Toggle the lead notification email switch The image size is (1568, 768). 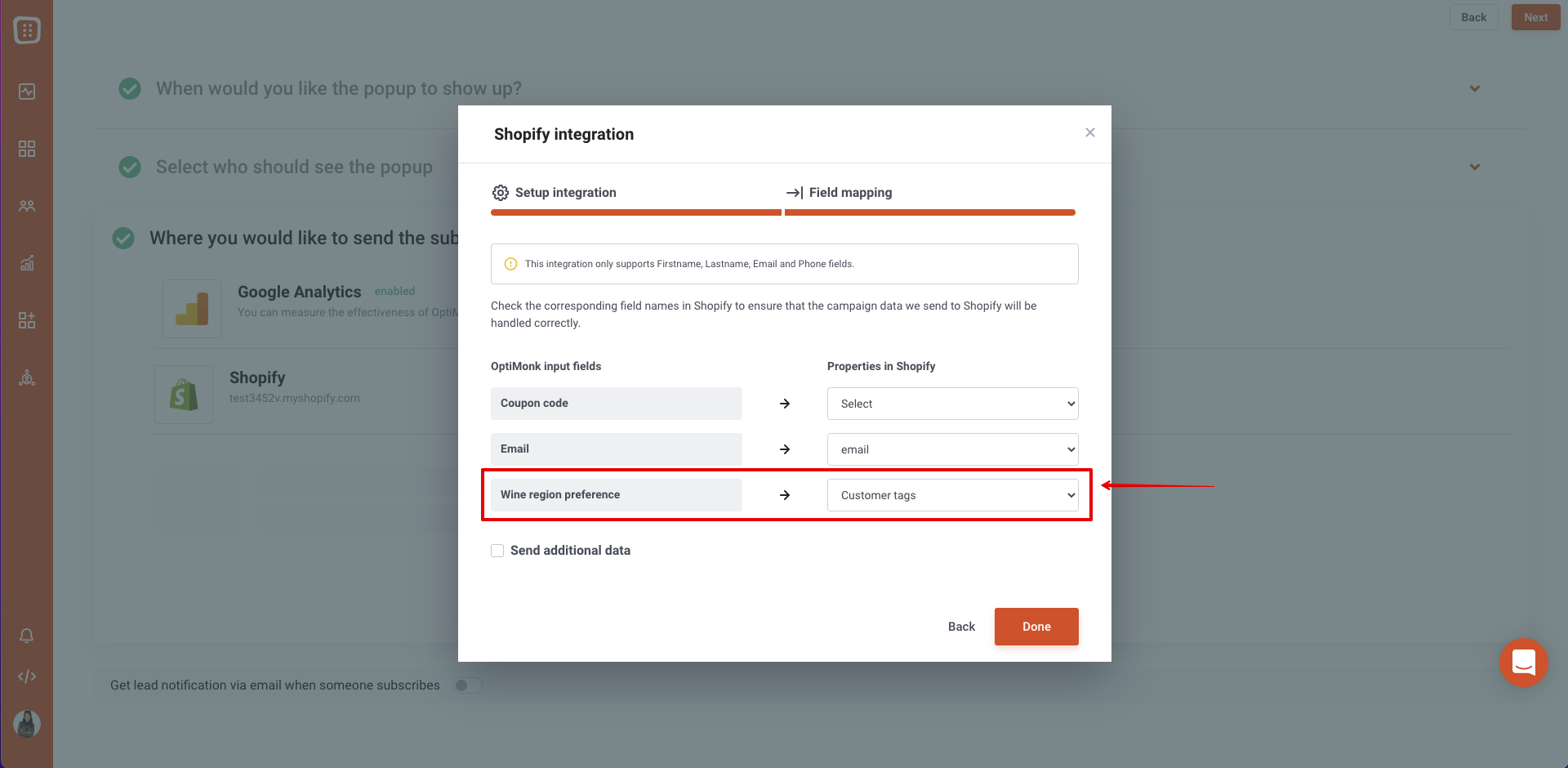pyautogui.click(x=468, y=685)
